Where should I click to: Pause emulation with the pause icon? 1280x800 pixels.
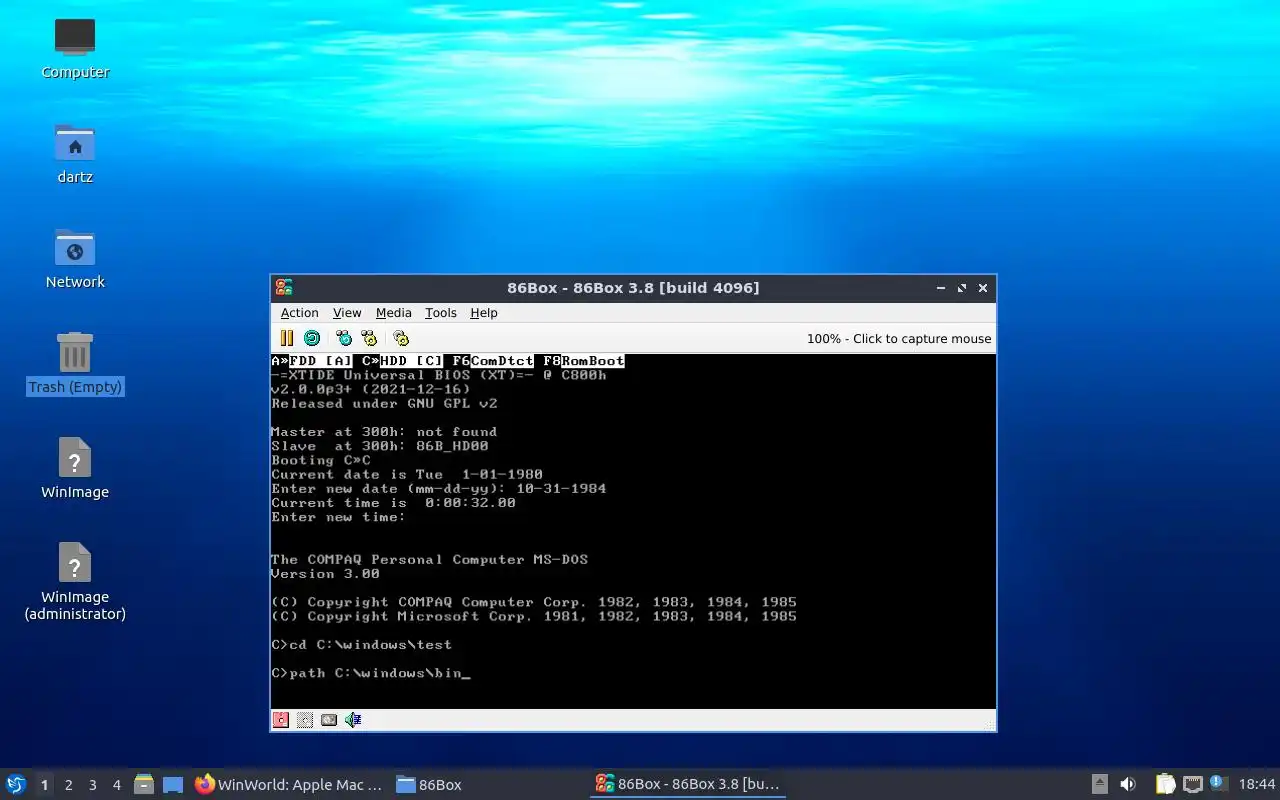click(x=287, y=338)
